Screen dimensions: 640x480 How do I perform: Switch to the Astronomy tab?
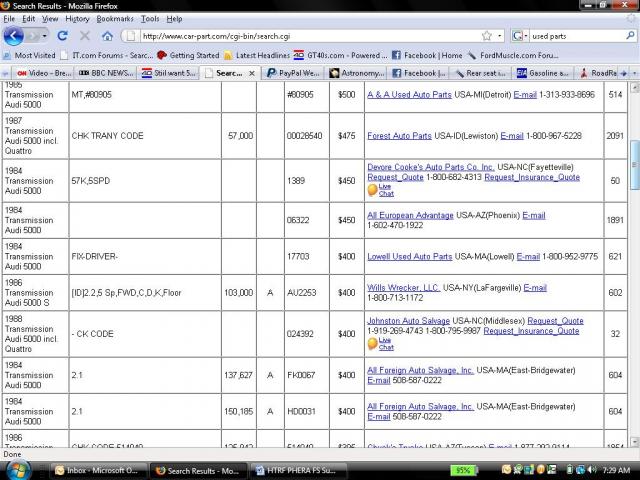pyautogui.click(x=357, y=73)
